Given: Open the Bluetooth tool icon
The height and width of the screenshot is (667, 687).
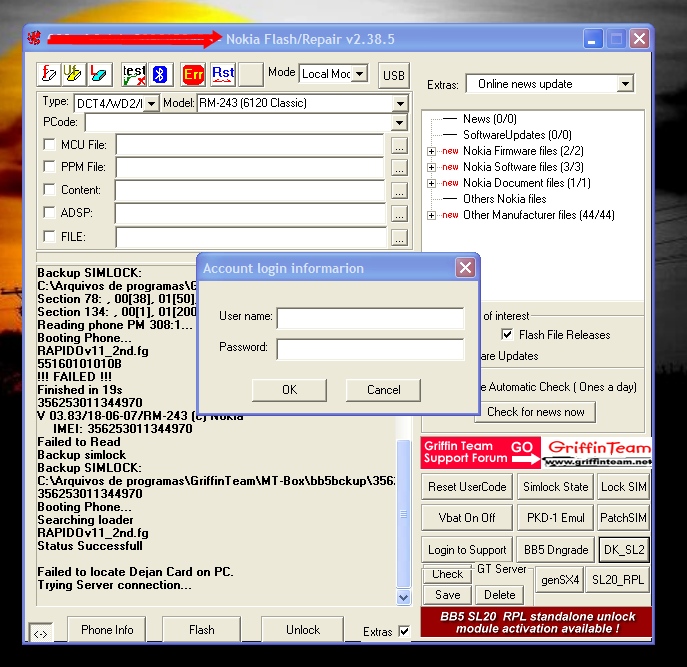Looking at the screenshot, I should [x=160, y=75].
